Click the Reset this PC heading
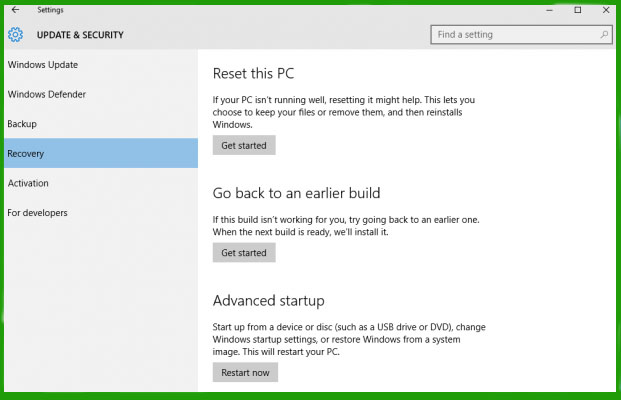This screenshot has height=400, width=621. point(253,74)
